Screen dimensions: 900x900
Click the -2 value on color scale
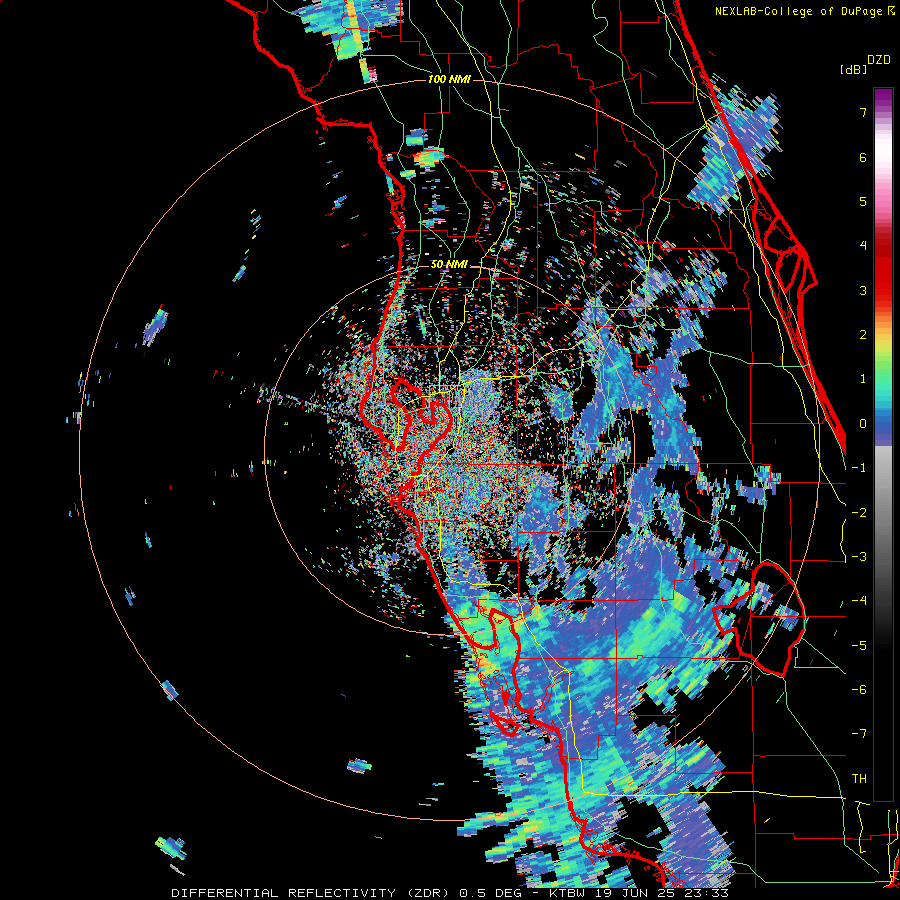point(859,513)
